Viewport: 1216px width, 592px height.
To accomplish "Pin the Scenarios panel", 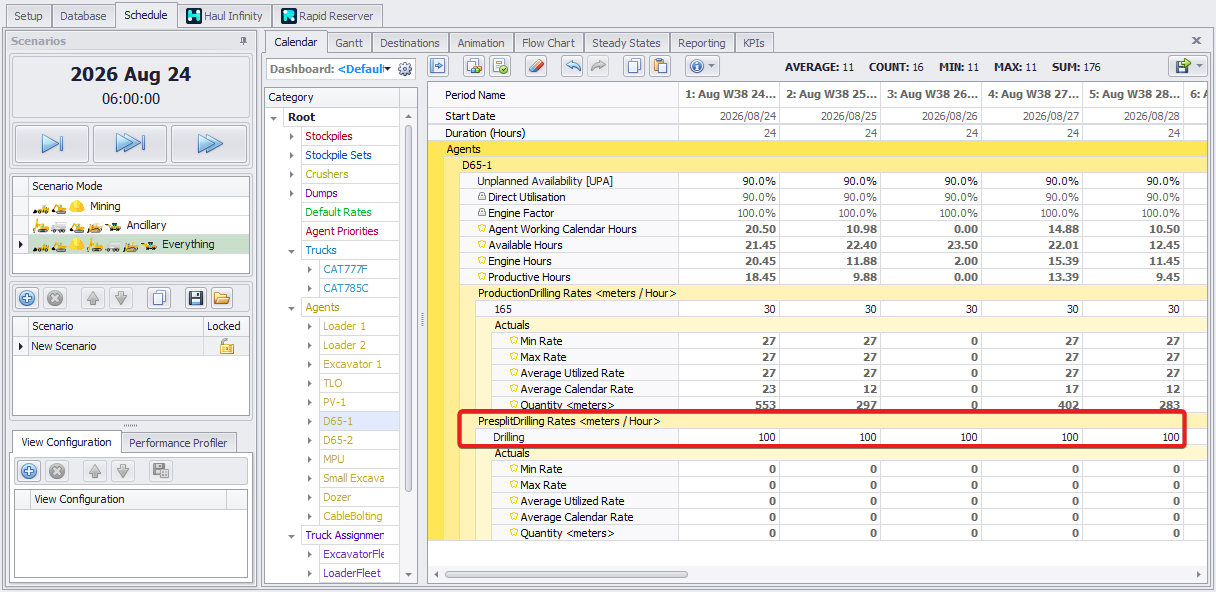I will click(x=243, y=41).
